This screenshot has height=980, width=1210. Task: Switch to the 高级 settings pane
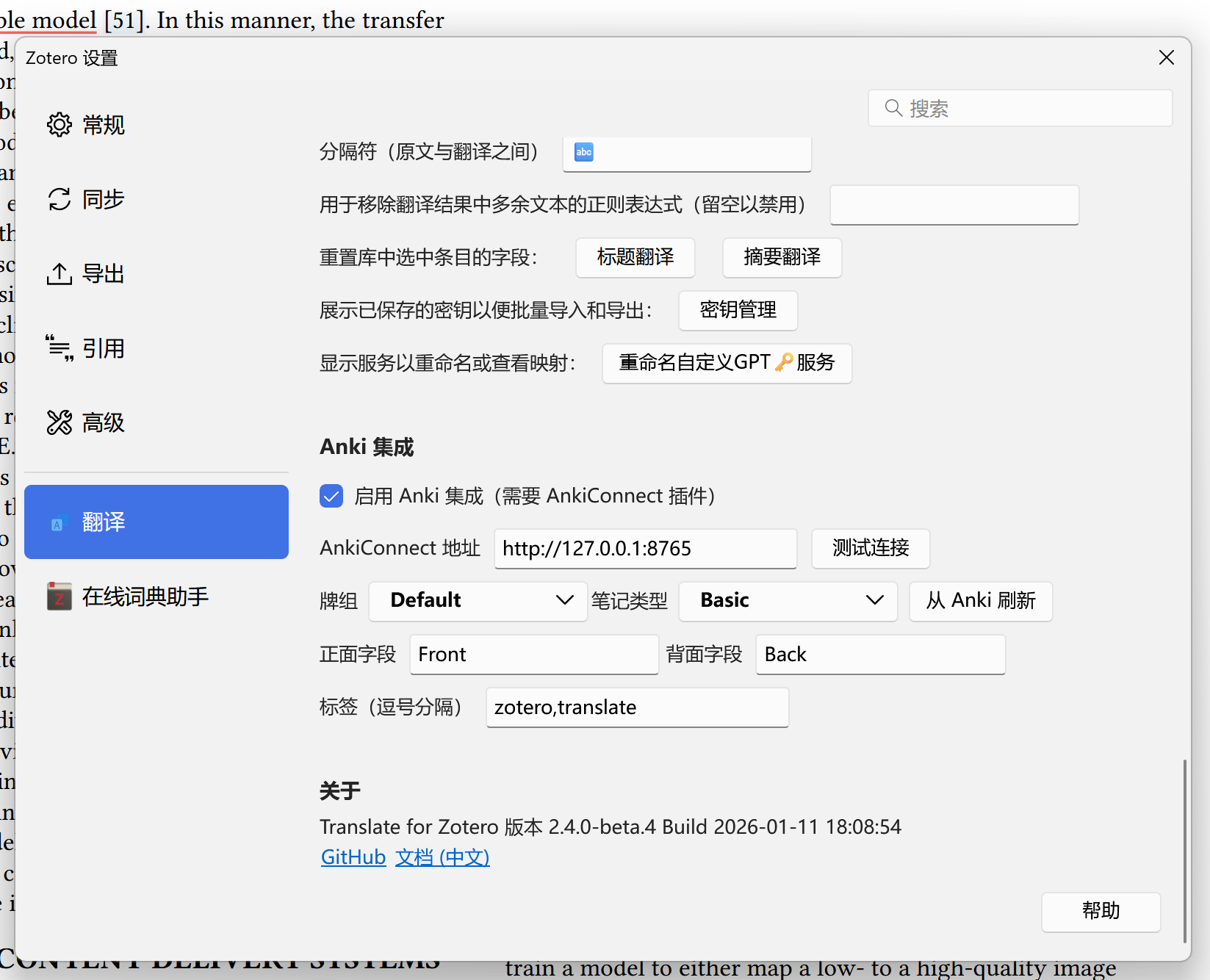point(156,422)
